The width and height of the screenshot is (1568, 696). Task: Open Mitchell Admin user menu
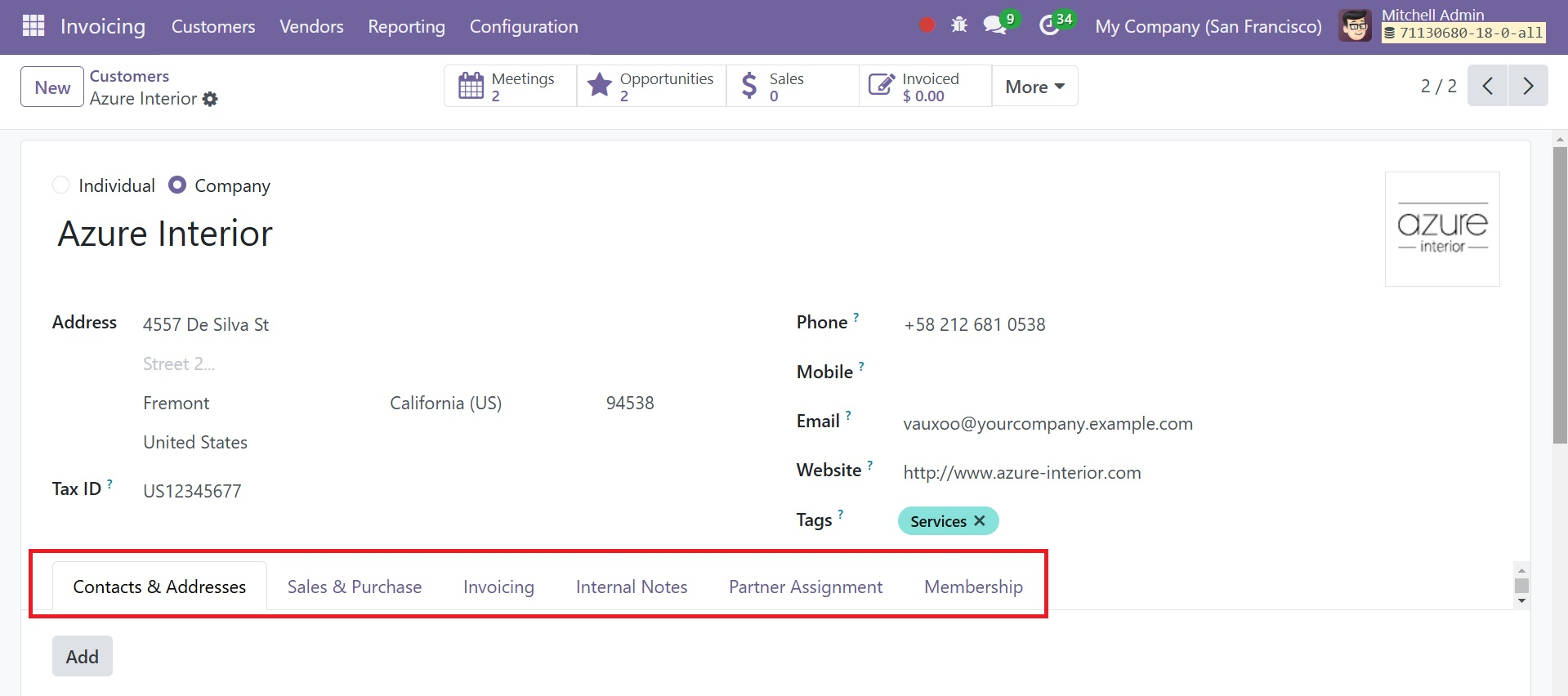pos(1442,25)
